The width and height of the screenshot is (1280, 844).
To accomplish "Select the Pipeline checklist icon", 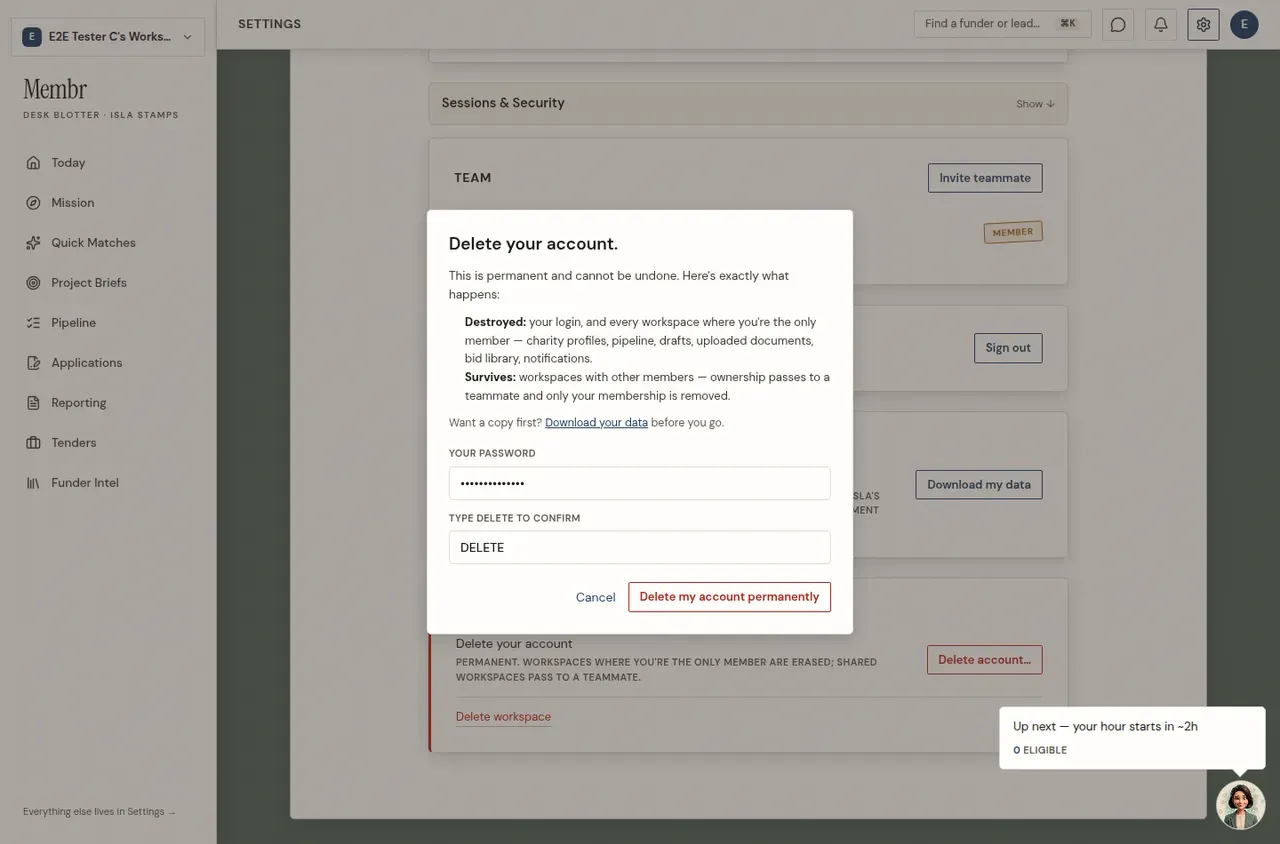I will [x=33, y=323].
